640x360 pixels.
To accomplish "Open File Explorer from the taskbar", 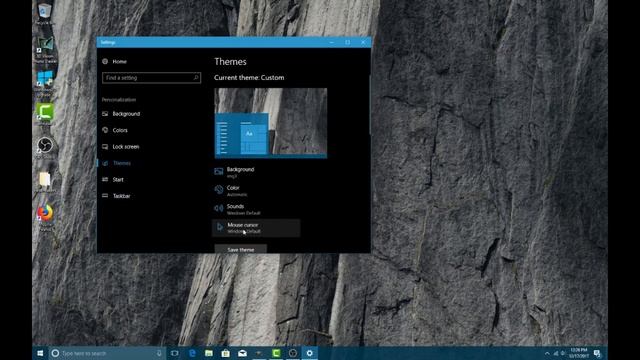I will click(x=209, y=353).
